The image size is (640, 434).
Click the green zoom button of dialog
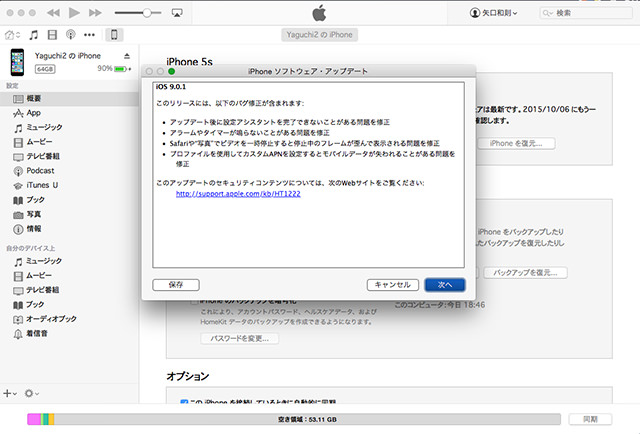(171, 71)
